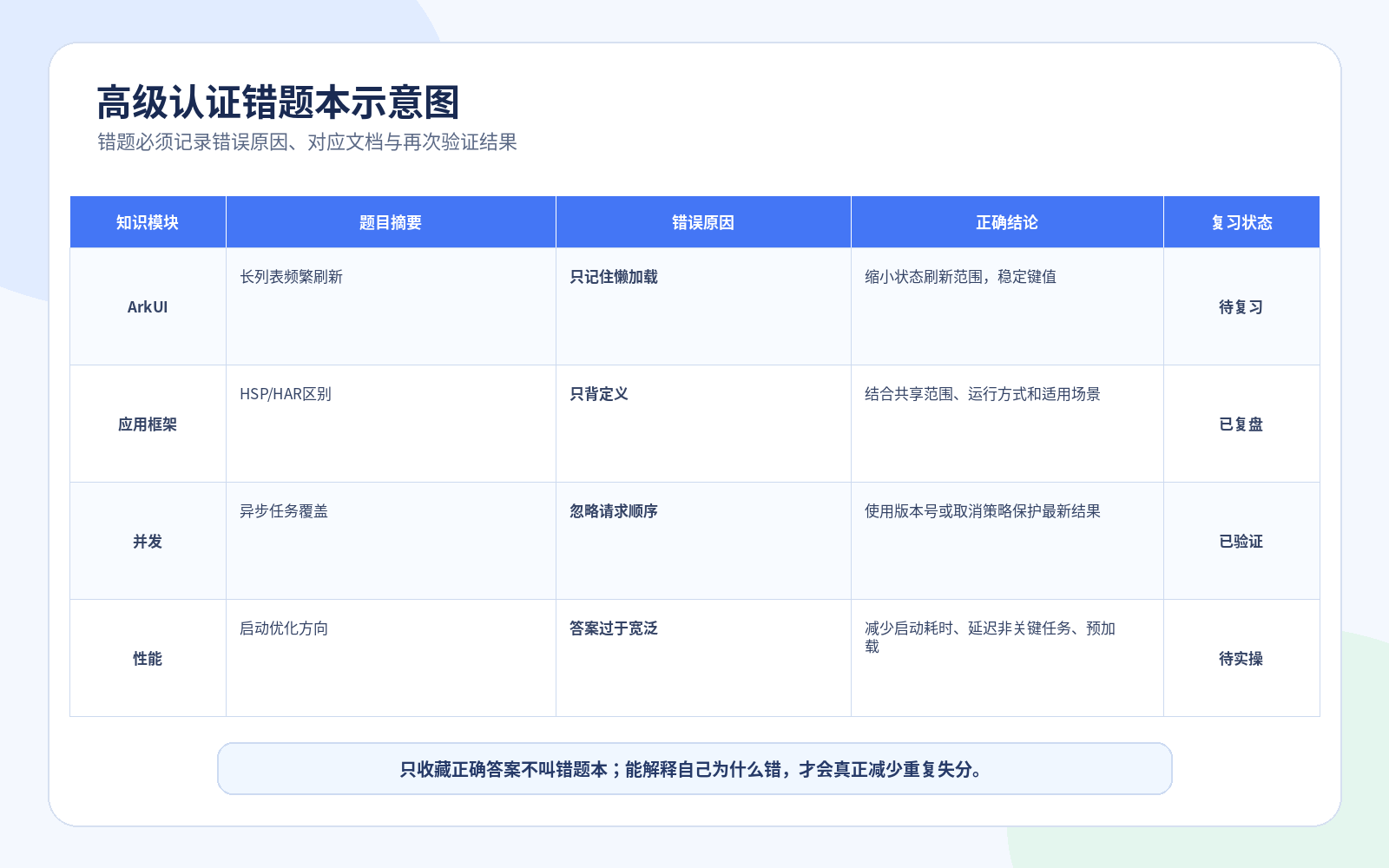
Task: Click the 待复习 status cell
Action: click(1241, 306)
